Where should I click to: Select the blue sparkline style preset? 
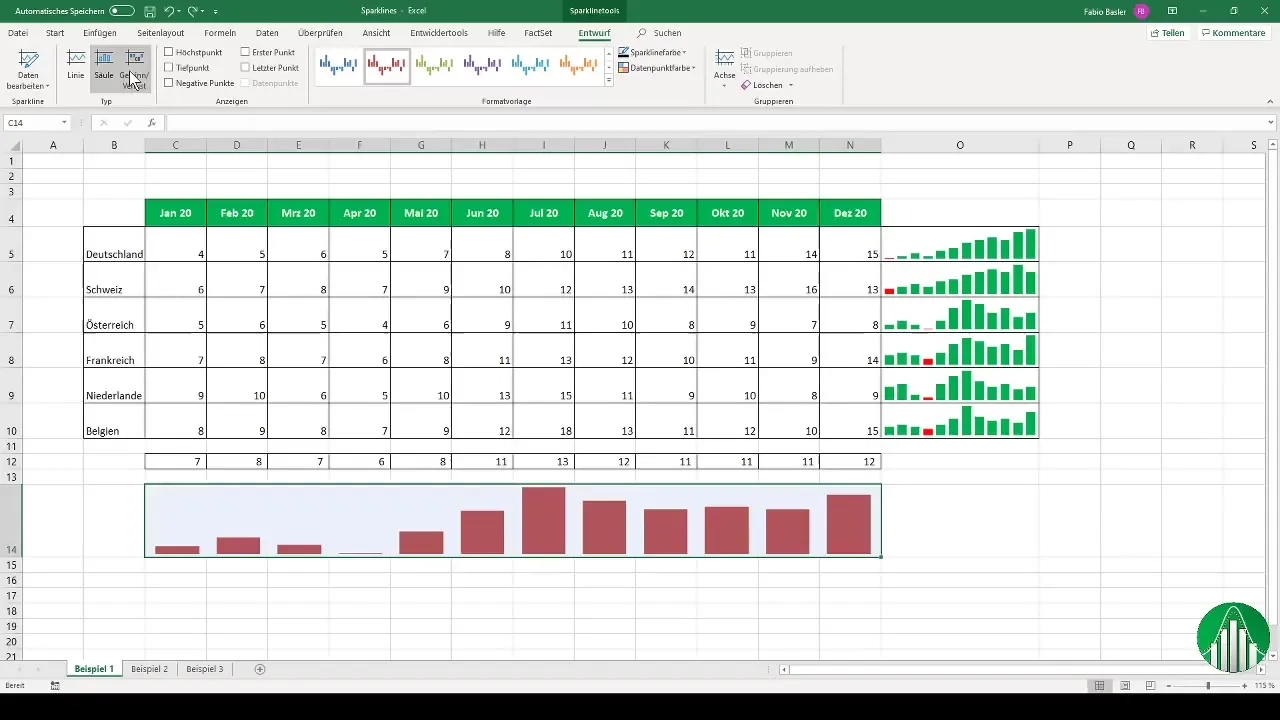pos(338,66)
